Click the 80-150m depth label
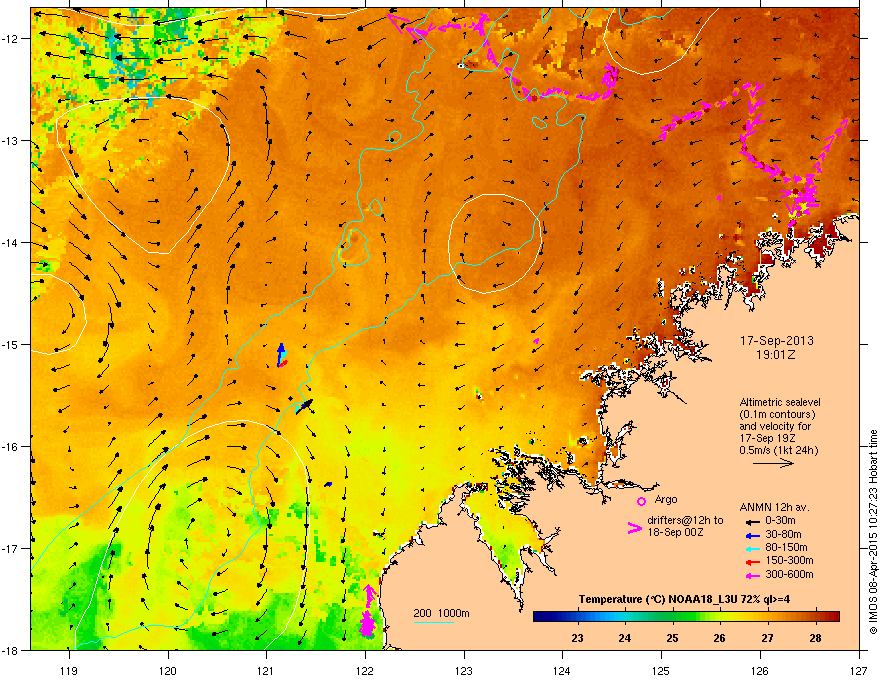This screenshot has width=880, height=680. coord(786,547)
